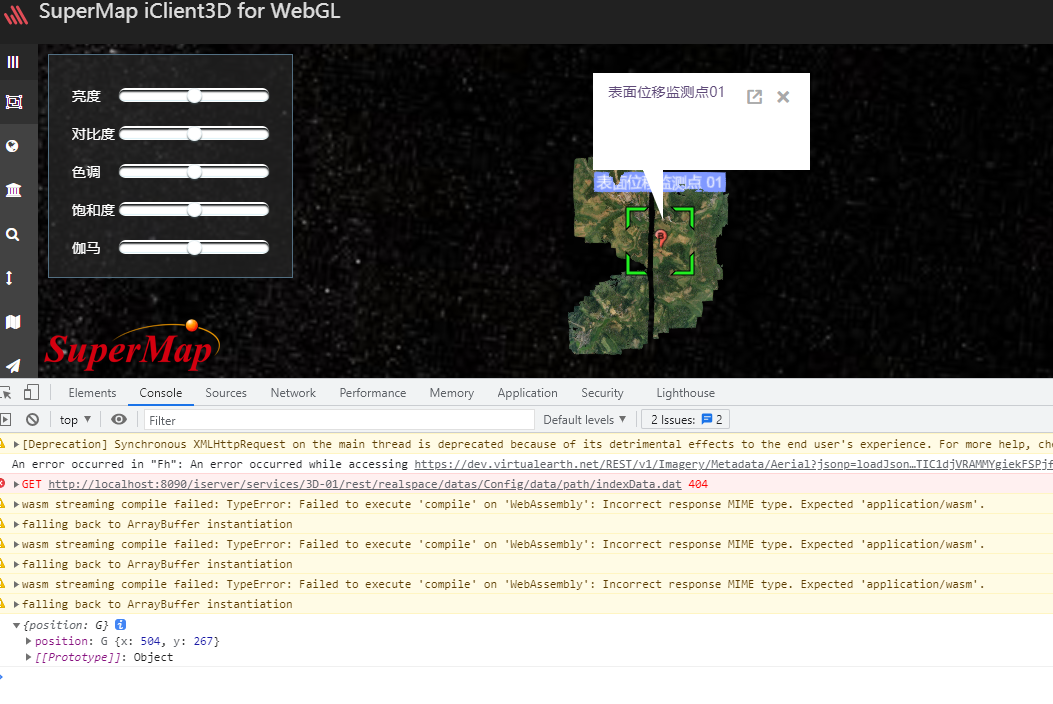Click the folded map icon in the sidebar
Screen dimensions: 1053x704
coord(13,322)
